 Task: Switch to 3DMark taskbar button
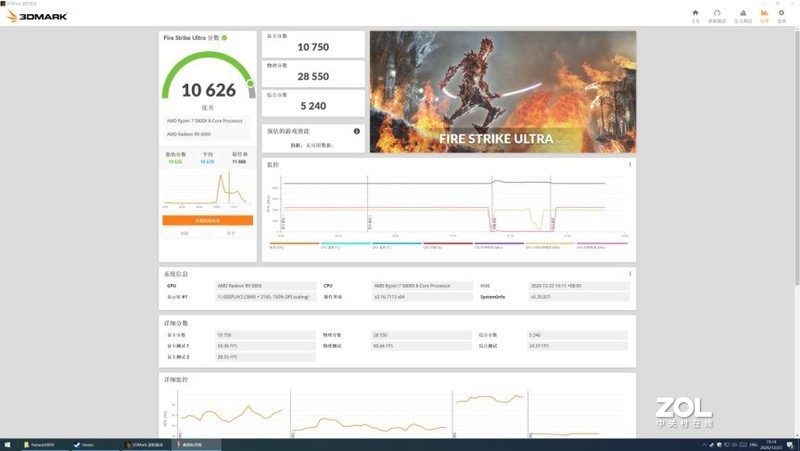[x=144, y=445]
